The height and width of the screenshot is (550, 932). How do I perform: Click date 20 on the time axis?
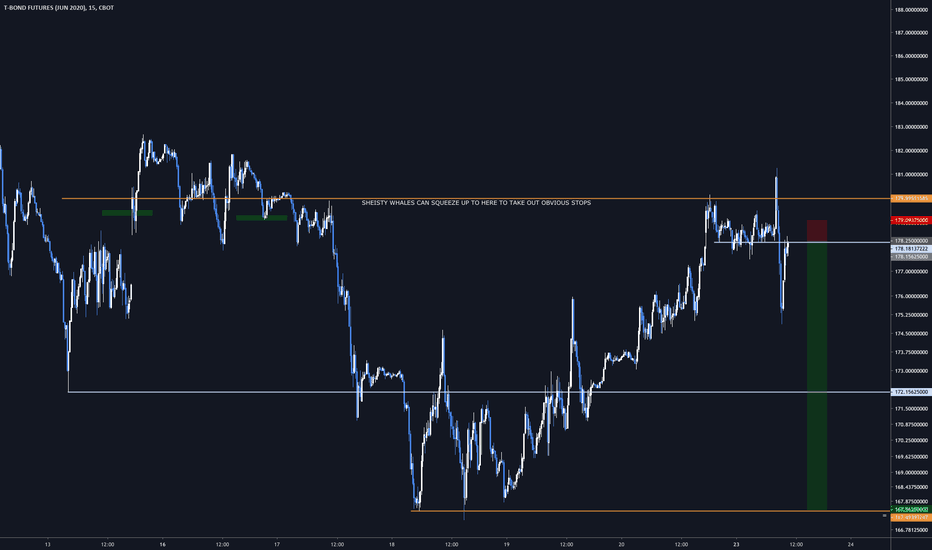(621, 544)
